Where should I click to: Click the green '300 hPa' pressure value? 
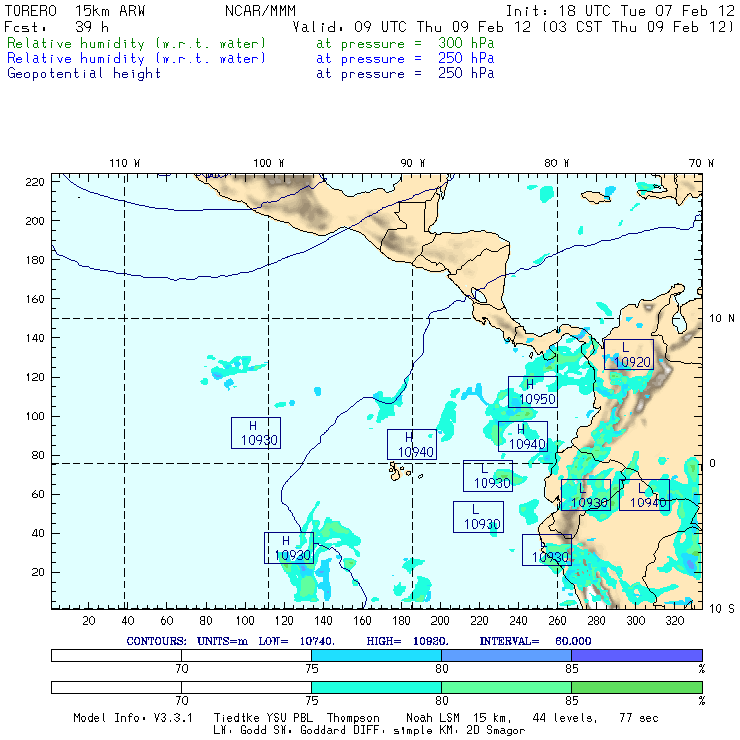click(x=466, y=43)
